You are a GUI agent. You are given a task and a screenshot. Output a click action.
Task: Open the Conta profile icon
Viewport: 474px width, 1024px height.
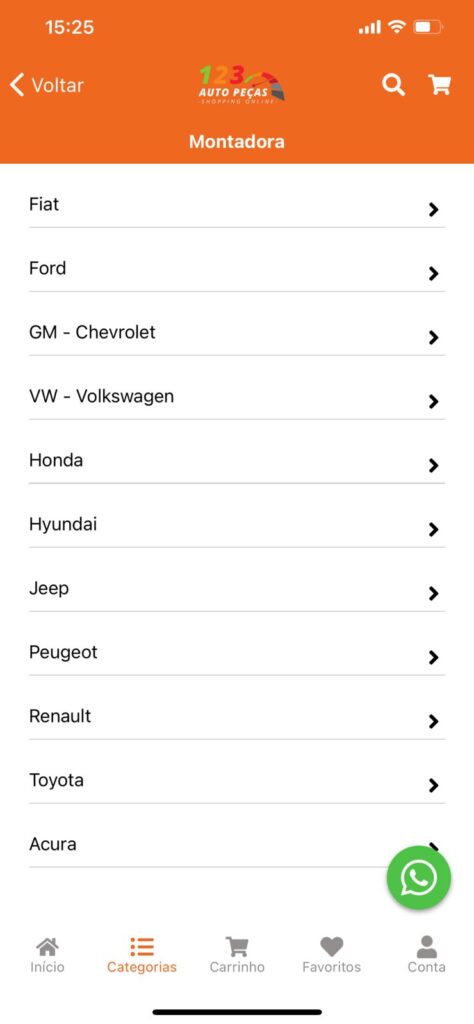click(426, 946)
